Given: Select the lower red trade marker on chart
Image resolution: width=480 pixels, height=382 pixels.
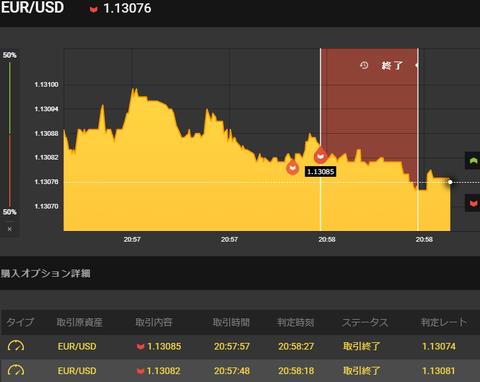Looking at the screenshot, I should pos(292,166).
